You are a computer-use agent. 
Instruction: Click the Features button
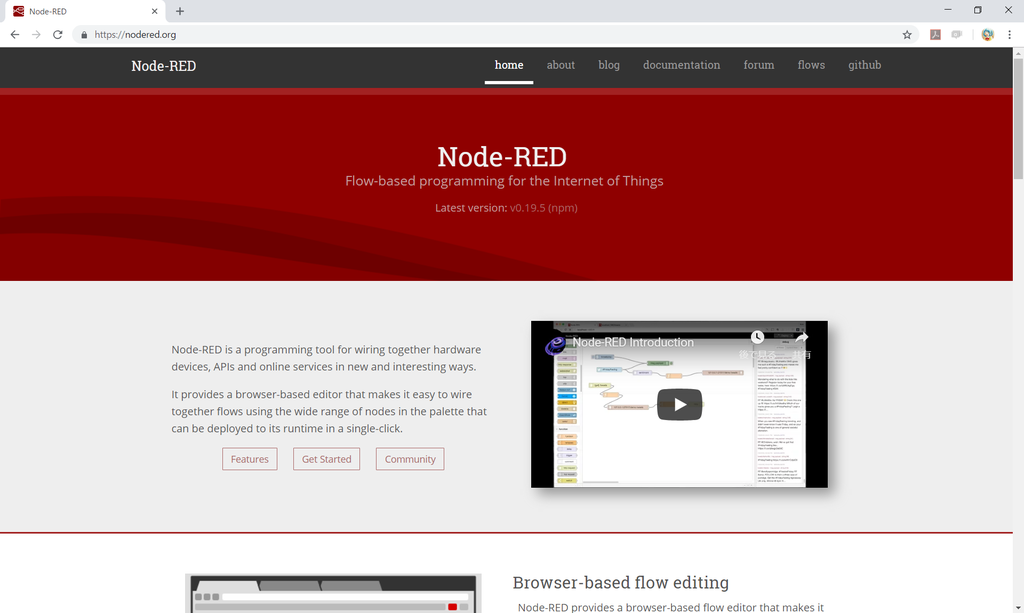click(x=249, y=459)
